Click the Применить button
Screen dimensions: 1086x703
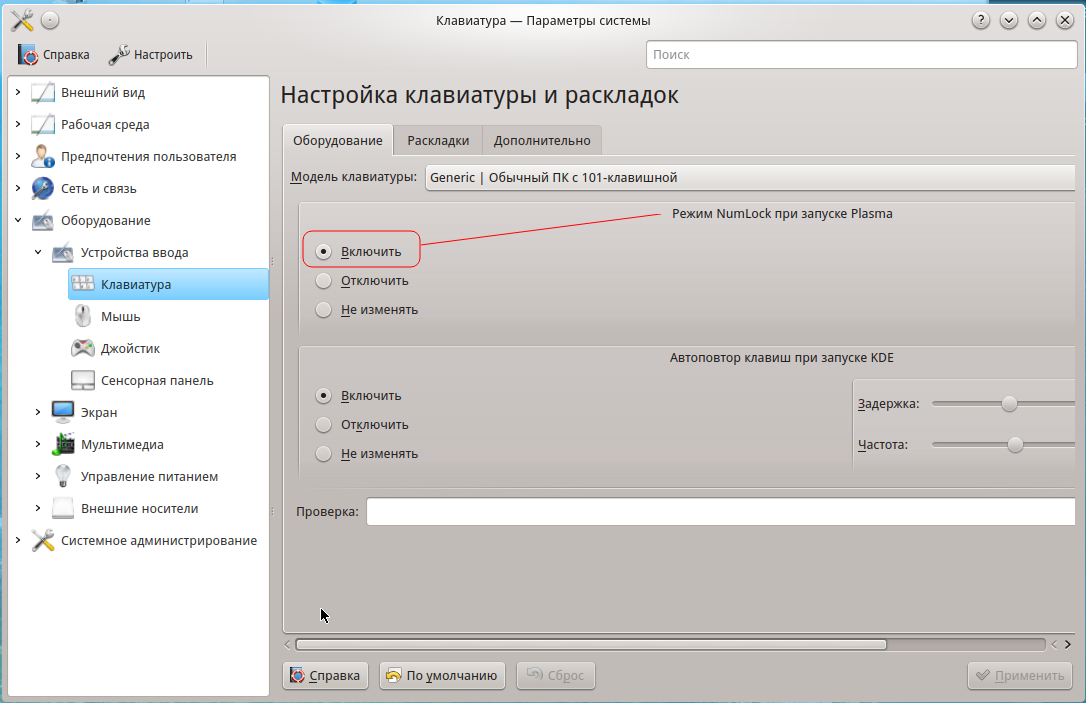pyautogui.click(x=1020, y=675)
